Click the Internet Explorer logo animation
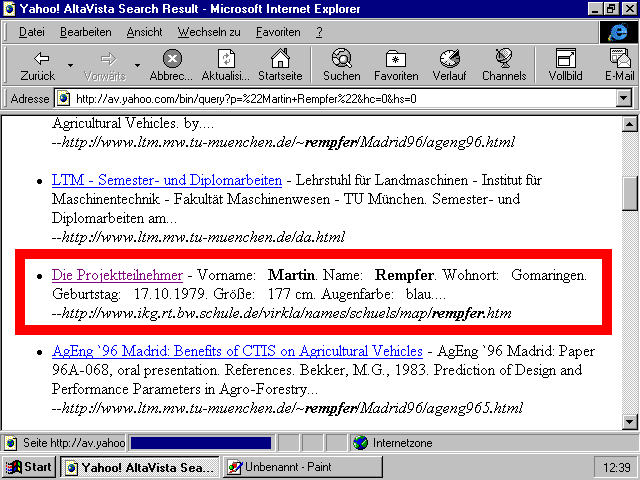 pyautogui.click(x=618, y=32)
